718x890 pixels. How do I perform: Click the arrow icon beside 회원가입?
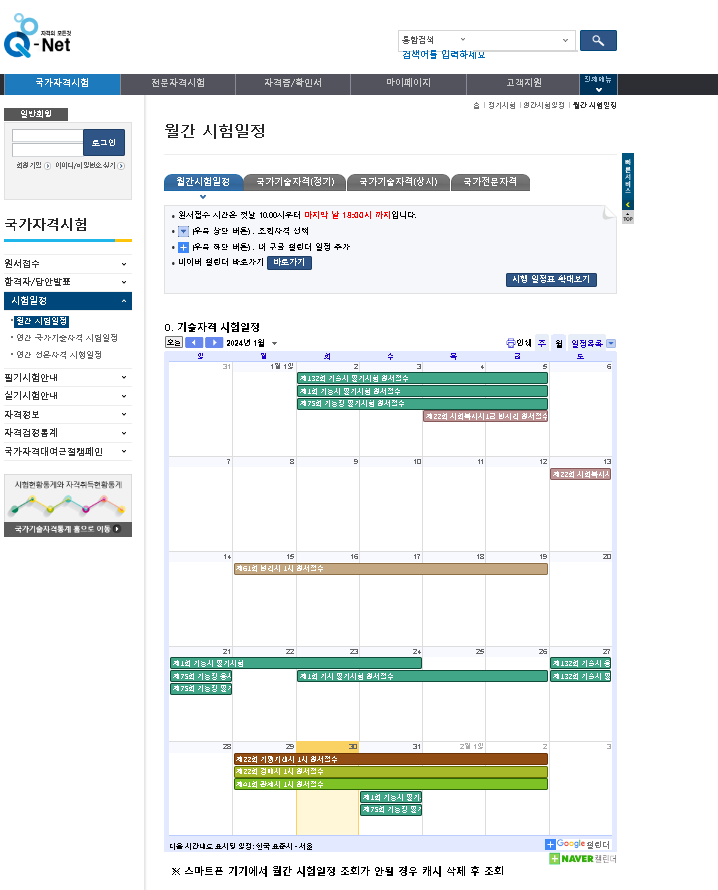(x=48, y=166)
